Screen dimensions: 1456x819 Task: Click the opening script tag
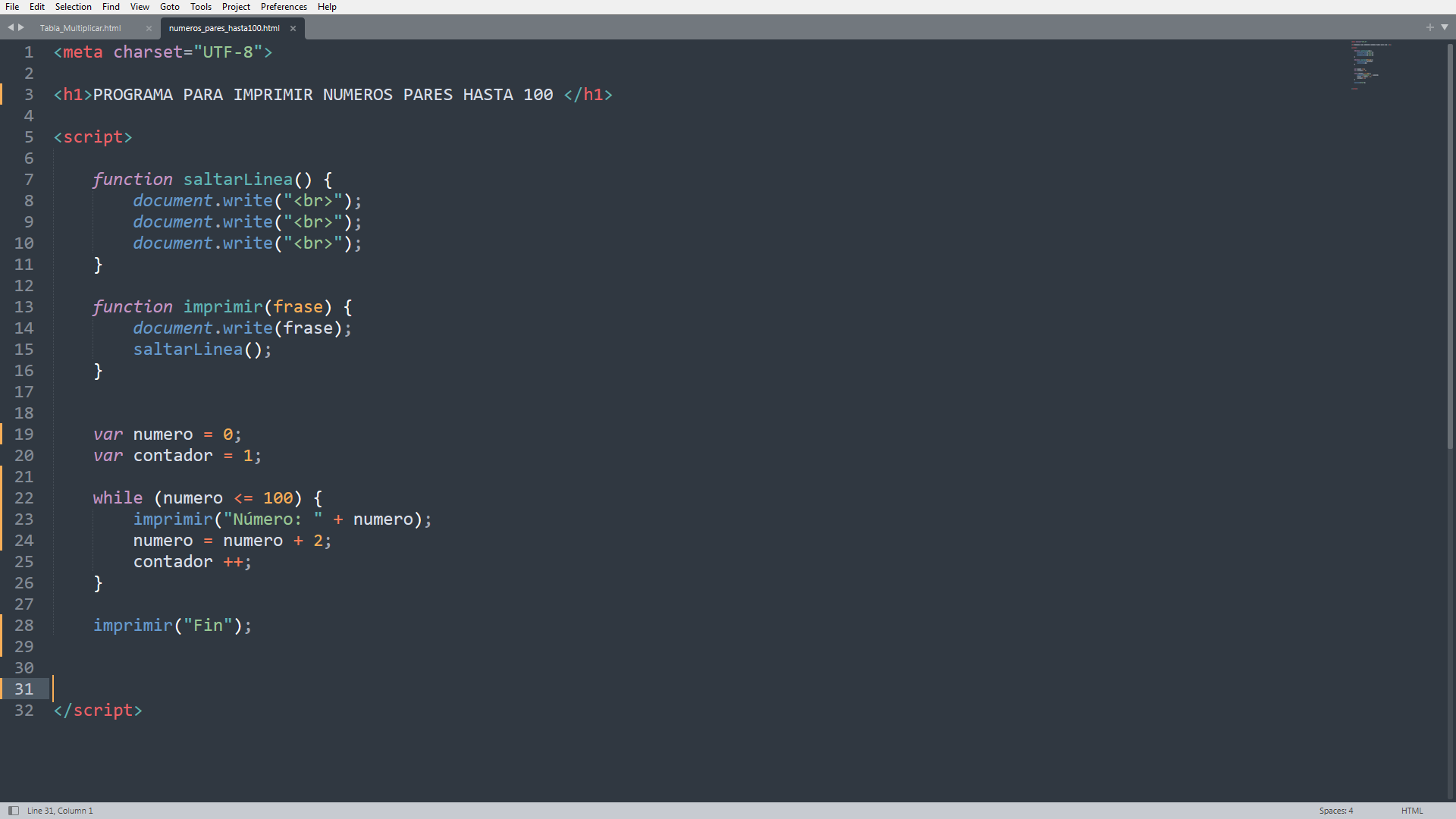pyautogui.click(x=93, y=137)
